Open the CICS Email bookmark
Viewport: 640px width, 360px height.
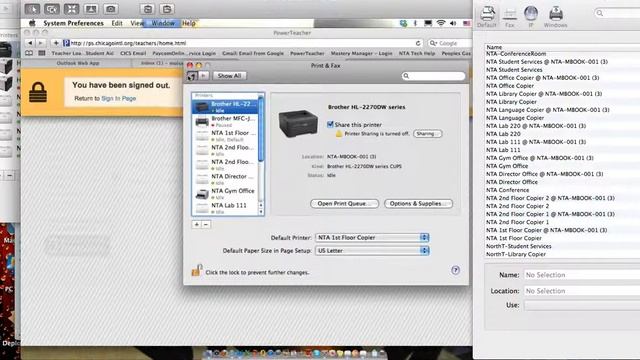(x=133, y=53)
